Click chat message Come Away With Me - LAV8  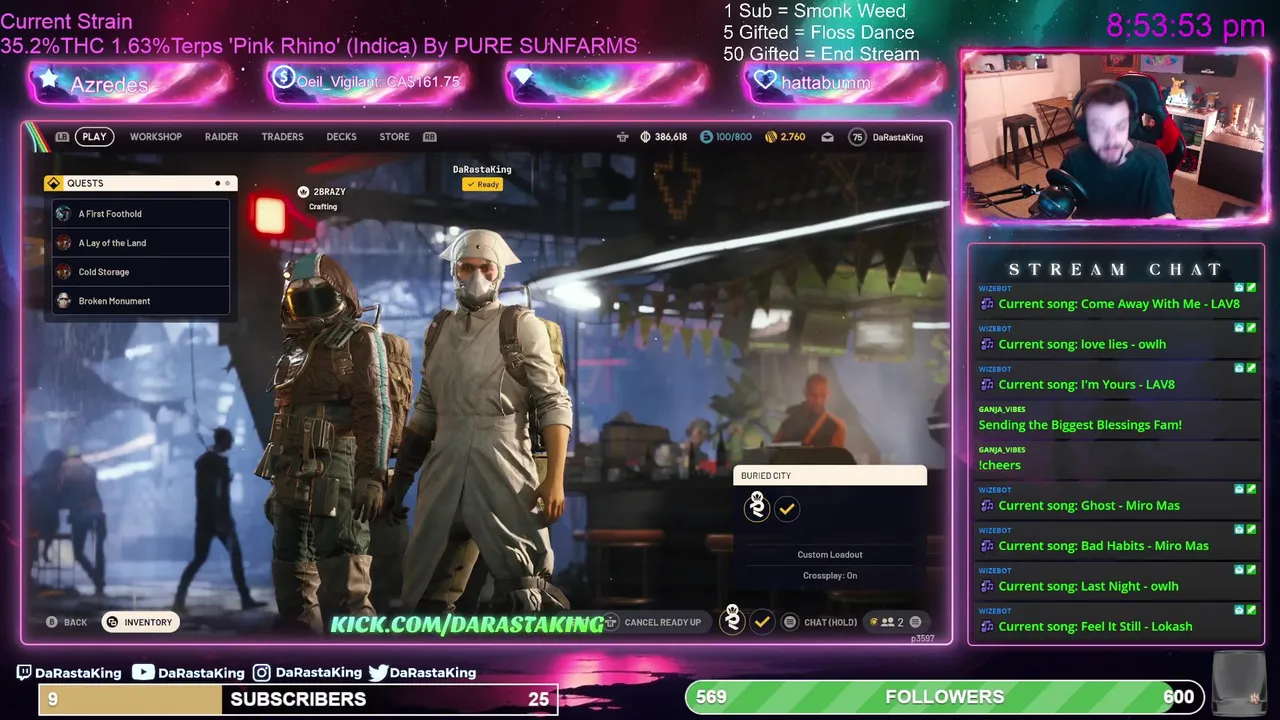click(x=1119, y=304)
